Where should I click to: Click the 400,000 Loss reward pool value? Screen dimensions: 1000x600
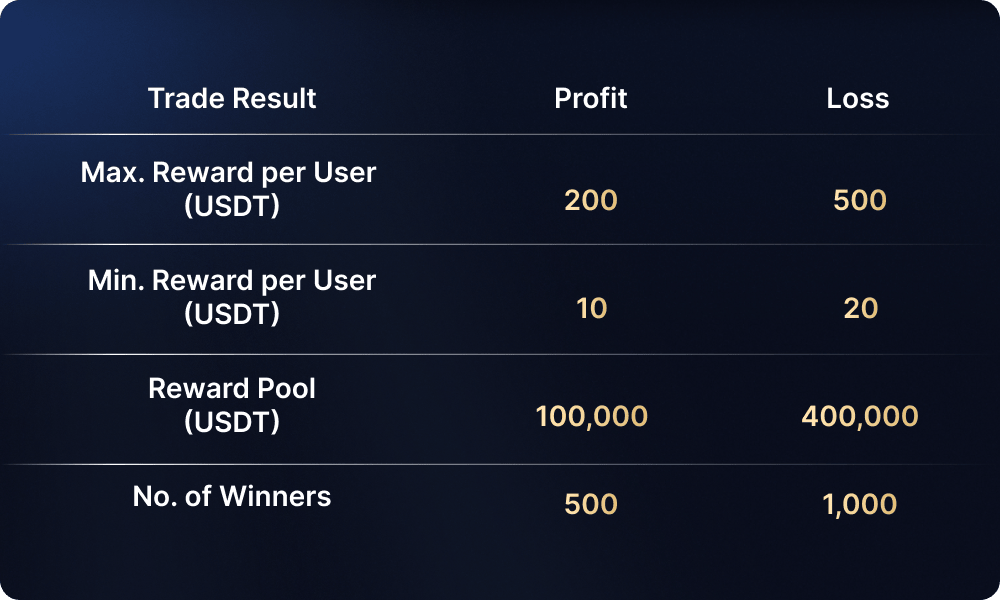pos(860,416)
